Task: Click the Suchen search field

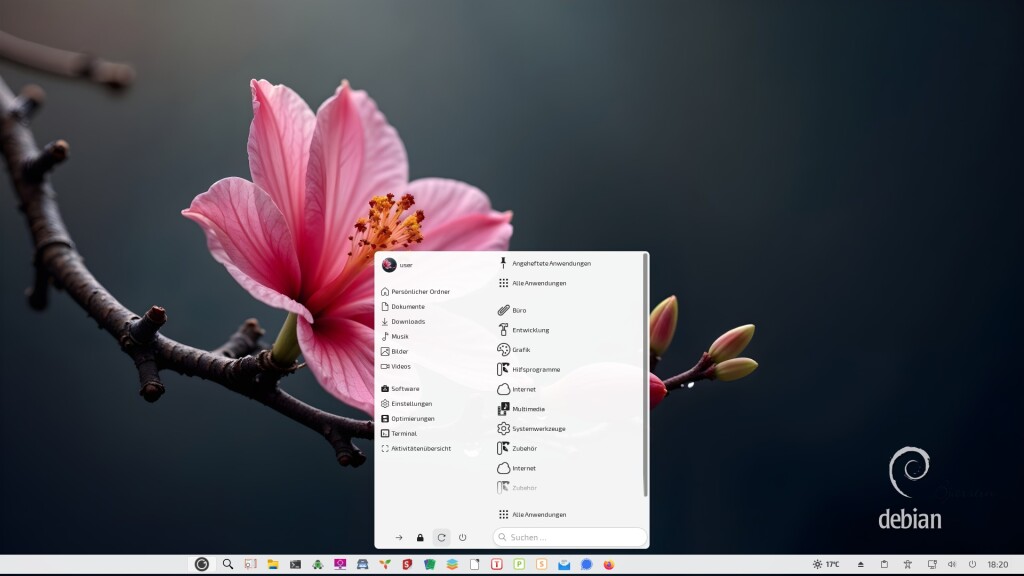Action: pyautogui.click(x=570, y=537)
